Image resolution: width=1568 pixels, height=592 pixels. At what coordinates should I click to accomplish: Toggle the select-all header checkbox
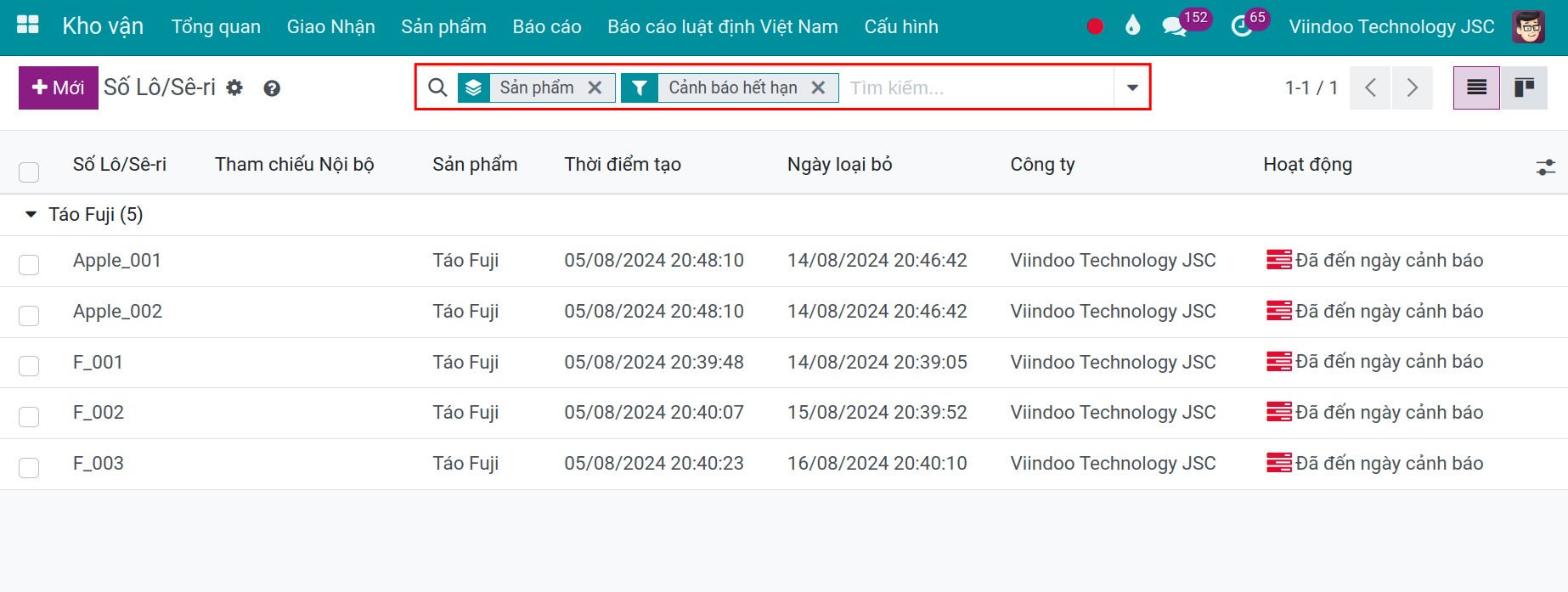click(29, 172)
